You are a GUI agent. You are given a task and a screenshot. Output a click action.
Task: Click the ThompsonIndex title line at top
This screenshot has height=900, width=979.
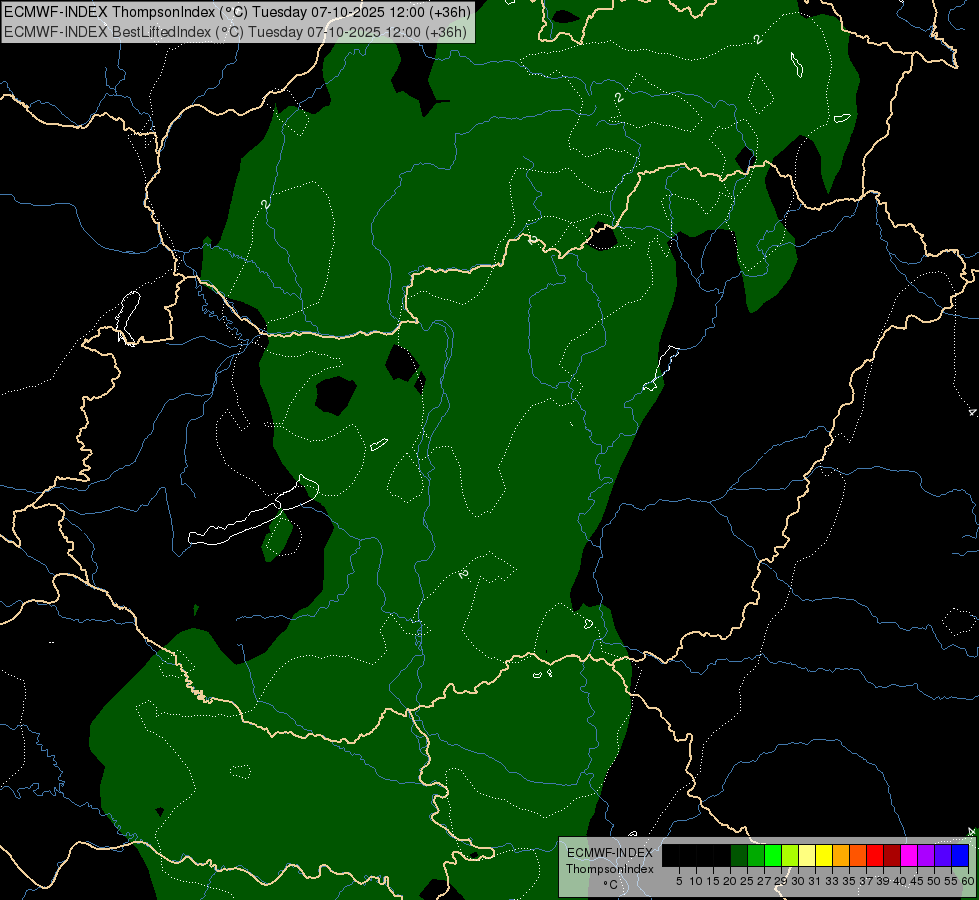click(x=237, y=11)
